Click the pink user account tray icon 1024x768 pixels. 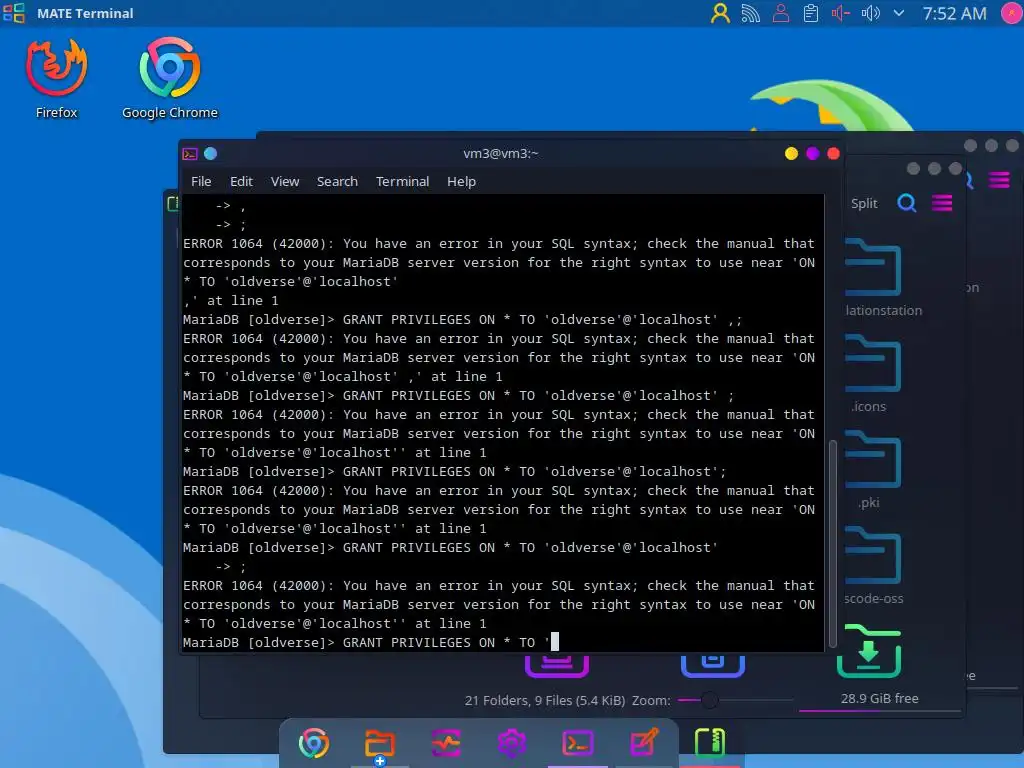coord(780,13)
